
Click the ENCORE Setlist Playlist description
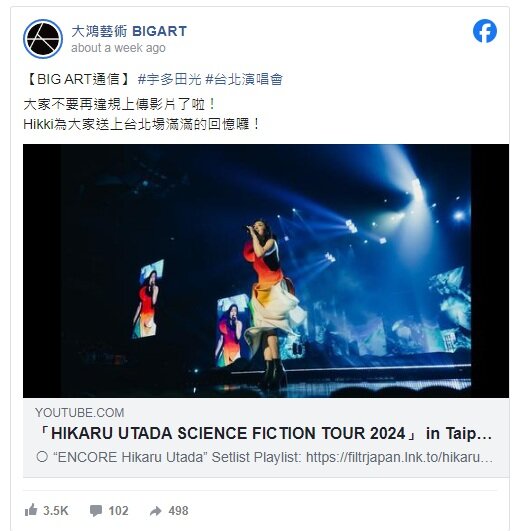(x=264, y=457)
